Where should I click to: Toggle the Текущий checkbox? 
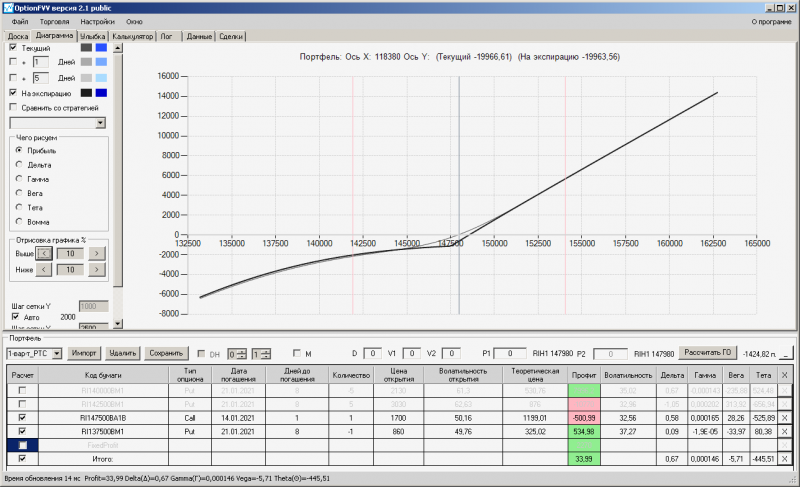click(13, 47)
